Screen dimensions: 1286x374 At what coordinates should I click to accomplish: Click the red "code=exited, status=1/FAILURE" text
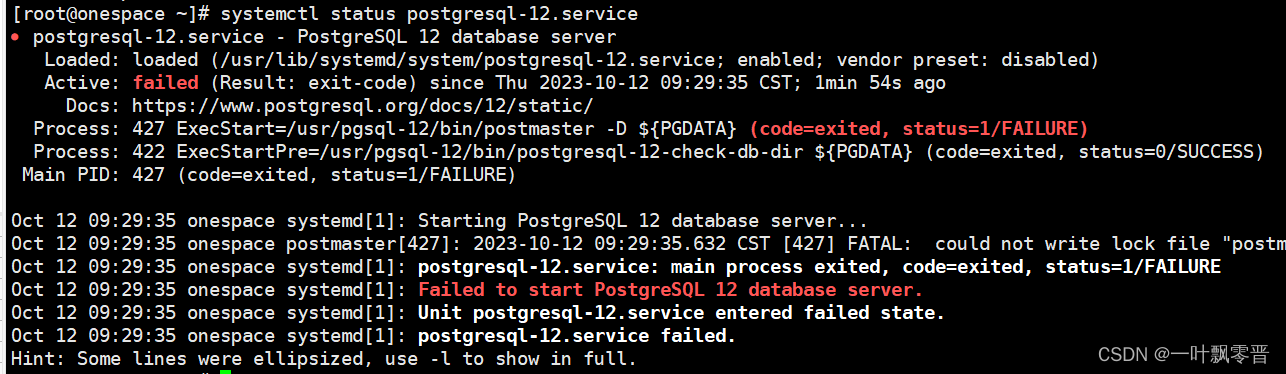coord(919,129)
